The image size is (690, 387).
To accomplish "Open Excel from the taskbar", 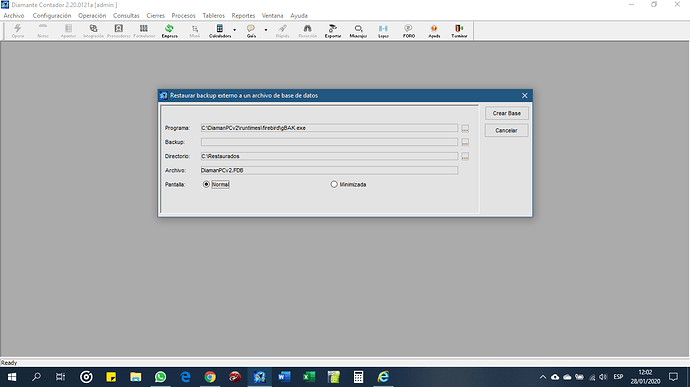I will [x=309, y=377].
